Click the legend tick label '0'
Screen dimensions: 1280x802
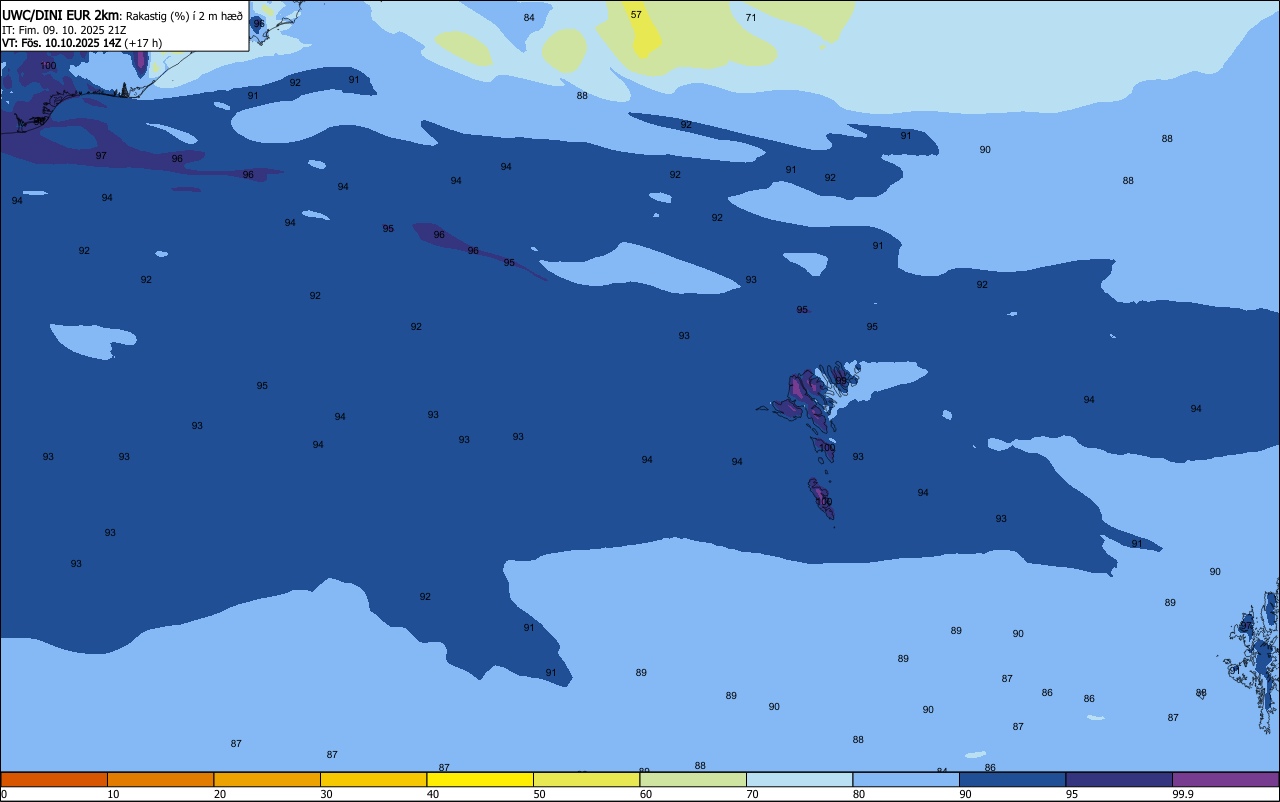pos(4,794)
